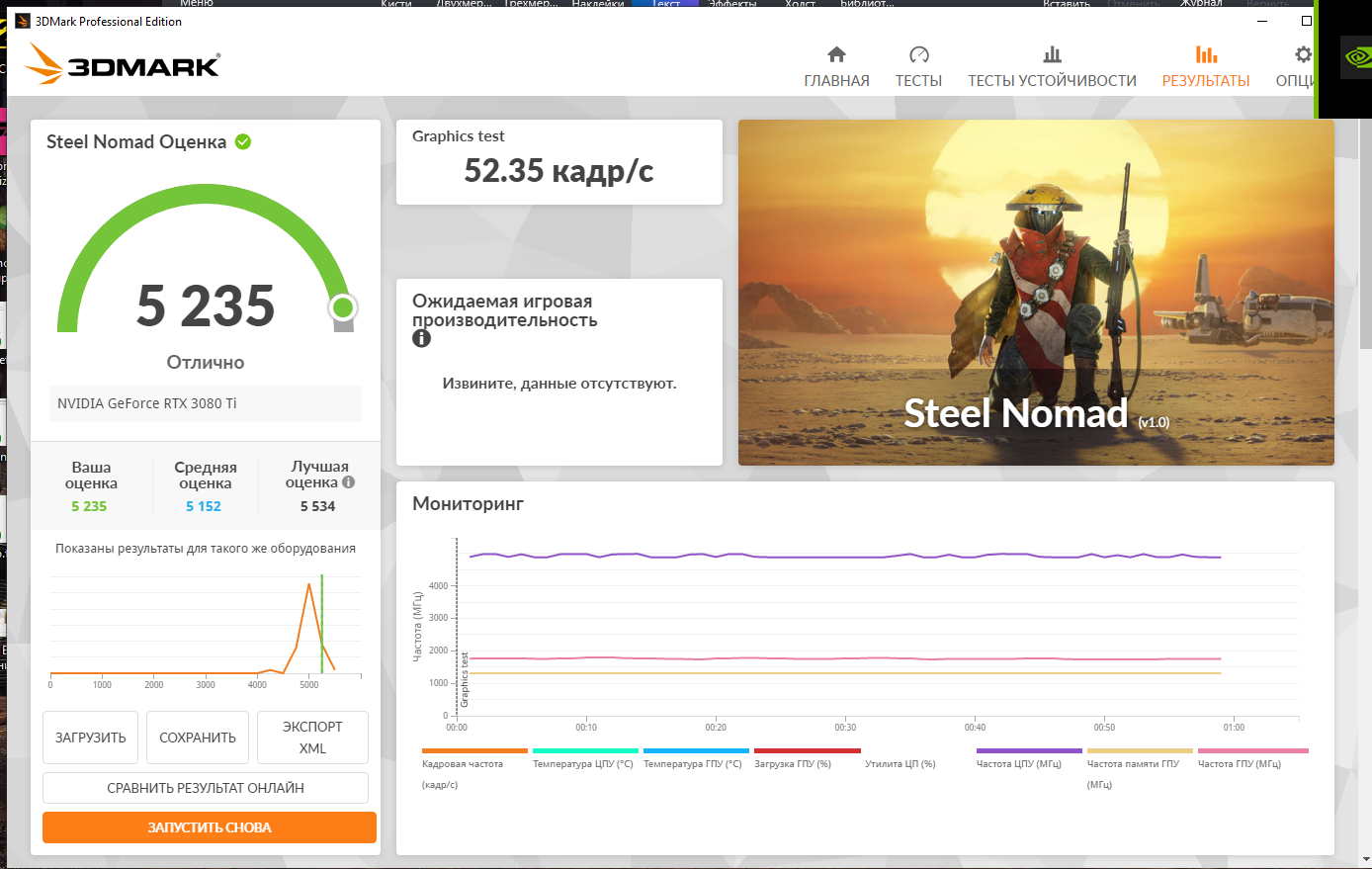Viewport: 1372px width, 869px height.
Task: Select the РЕЗУЛЬТАТЫ tab
Action: pyautogui.click(x=1206, y=67)
